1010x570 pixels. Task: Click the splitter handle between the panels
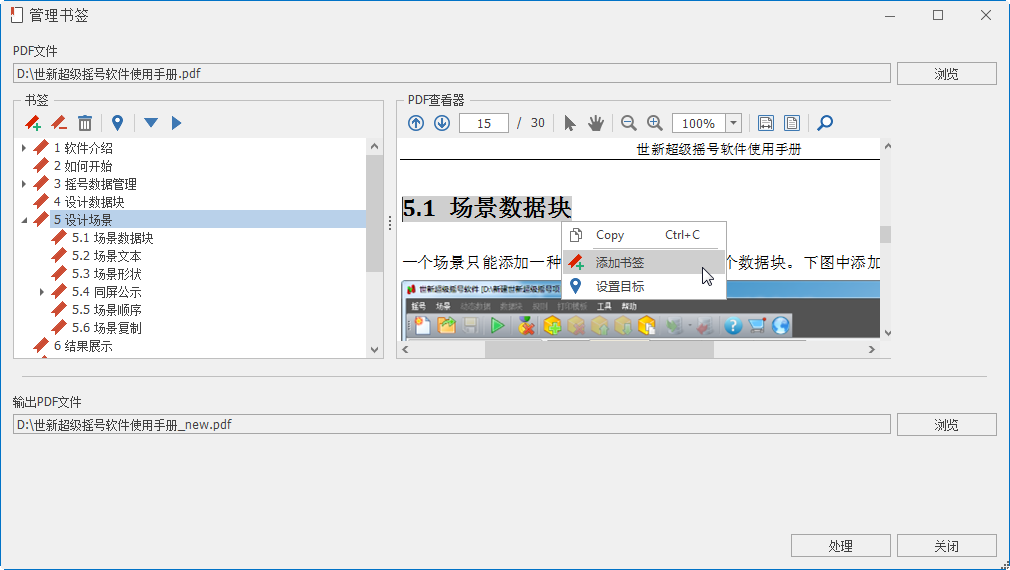tap(390, 223)
